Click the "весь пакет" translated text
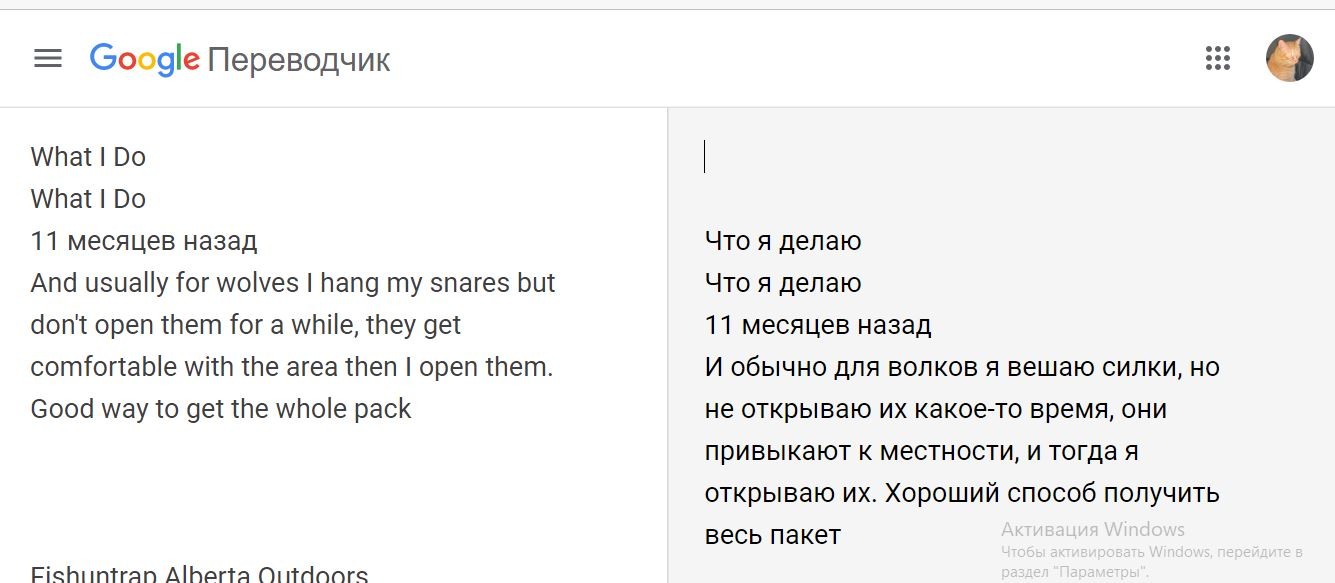Viewport: 1335px width, 583px height. click(x=772, y=535)
